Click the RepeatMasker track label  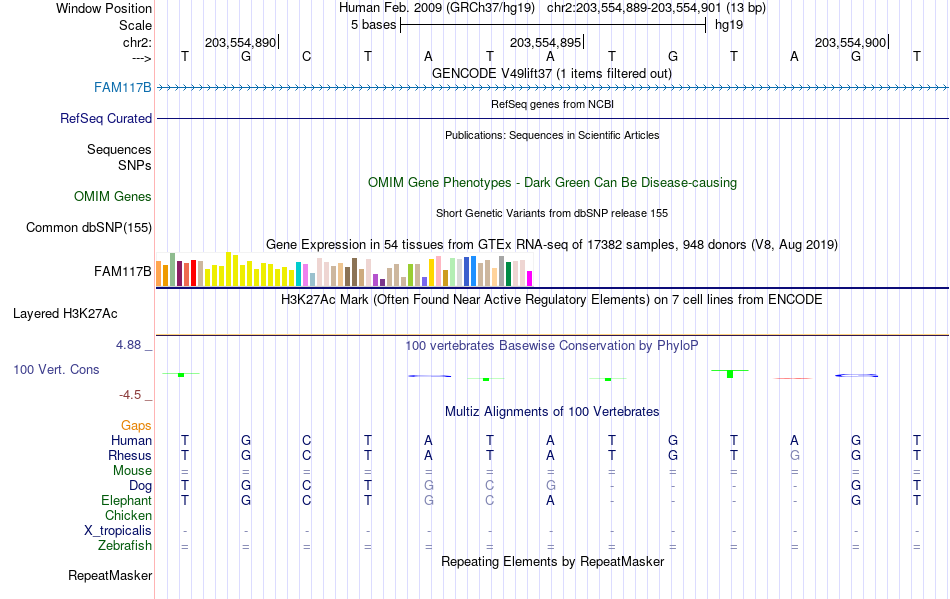110,575
